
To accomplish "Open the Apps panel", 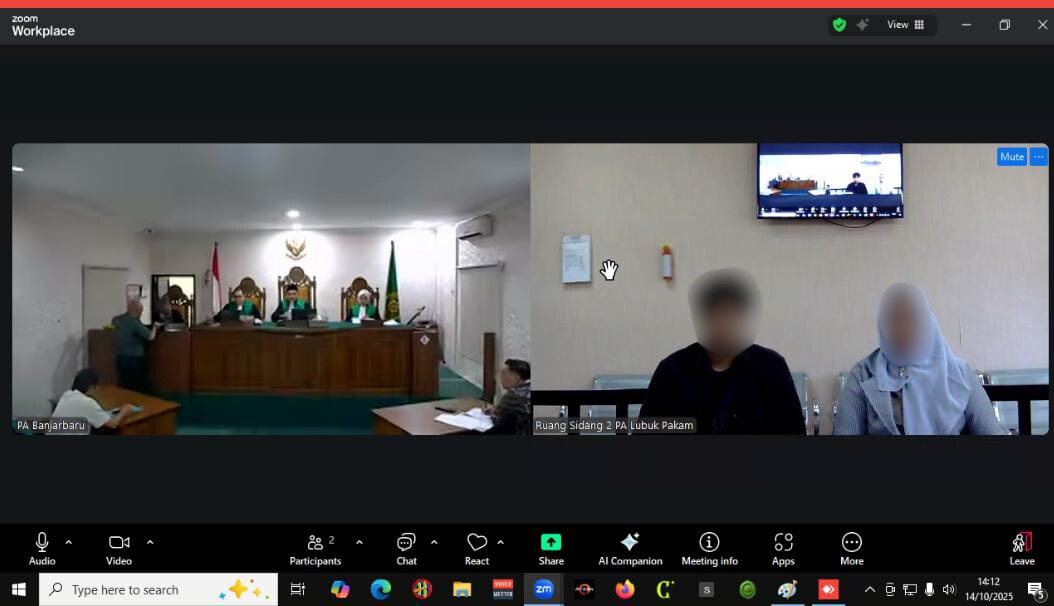I will coord(783,548).
